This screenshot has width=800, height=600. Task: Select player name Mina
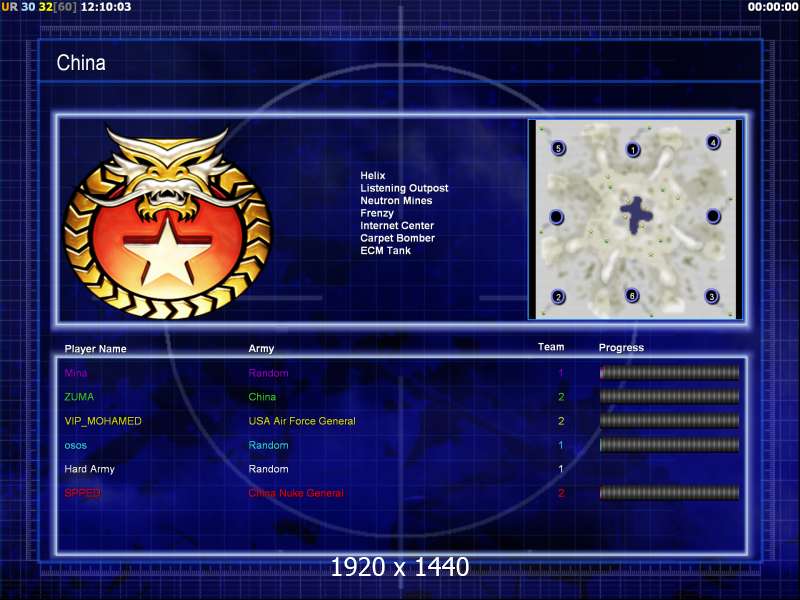(x=76, y=373)
